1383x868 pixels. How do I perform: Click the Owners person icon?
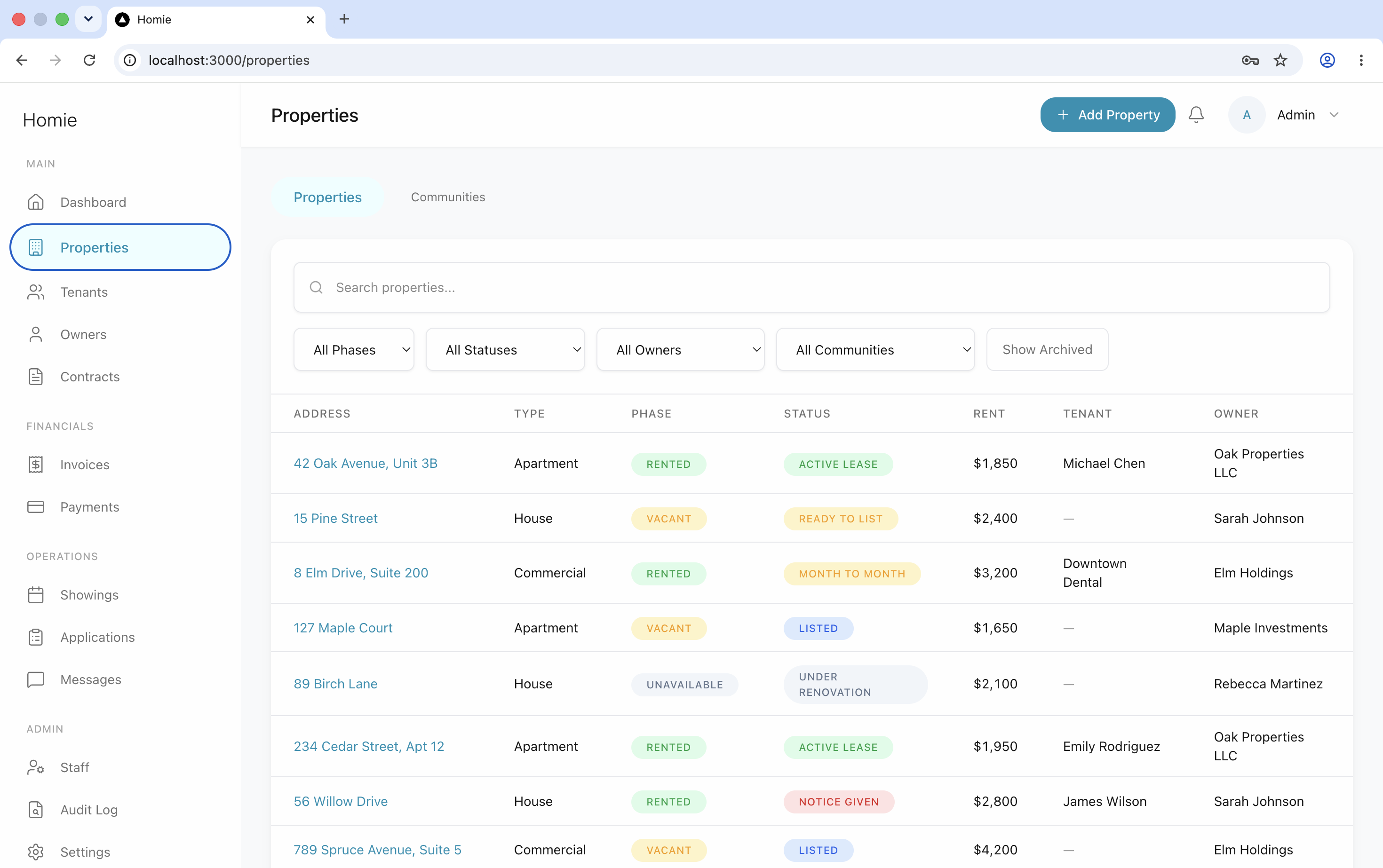click(36, 335)
